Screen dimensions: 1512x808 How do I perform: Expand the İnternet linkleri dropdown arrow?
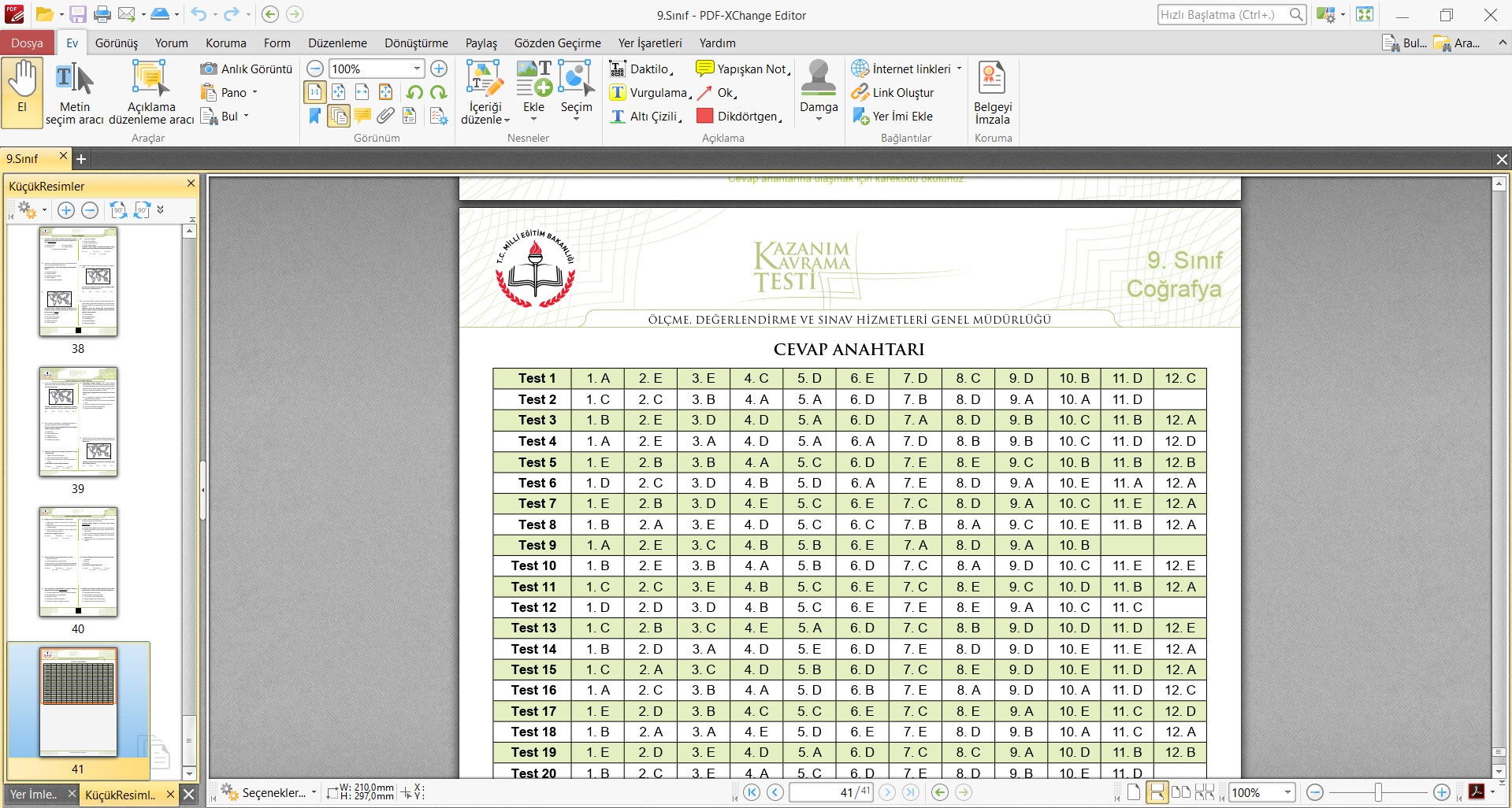pyautogui.click(x=959, y=69)
